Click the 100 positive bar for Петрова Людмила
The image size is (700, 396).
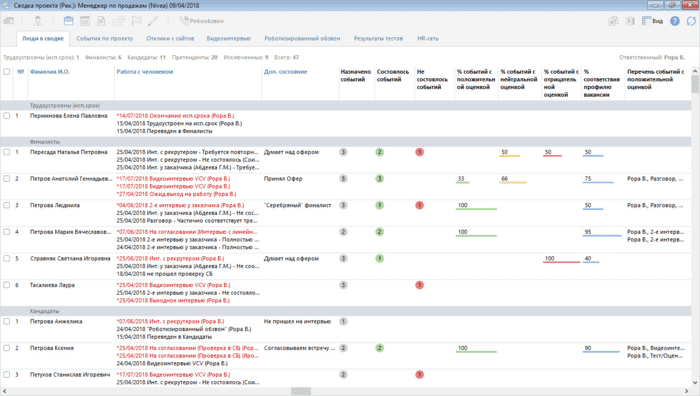point(476,206)
